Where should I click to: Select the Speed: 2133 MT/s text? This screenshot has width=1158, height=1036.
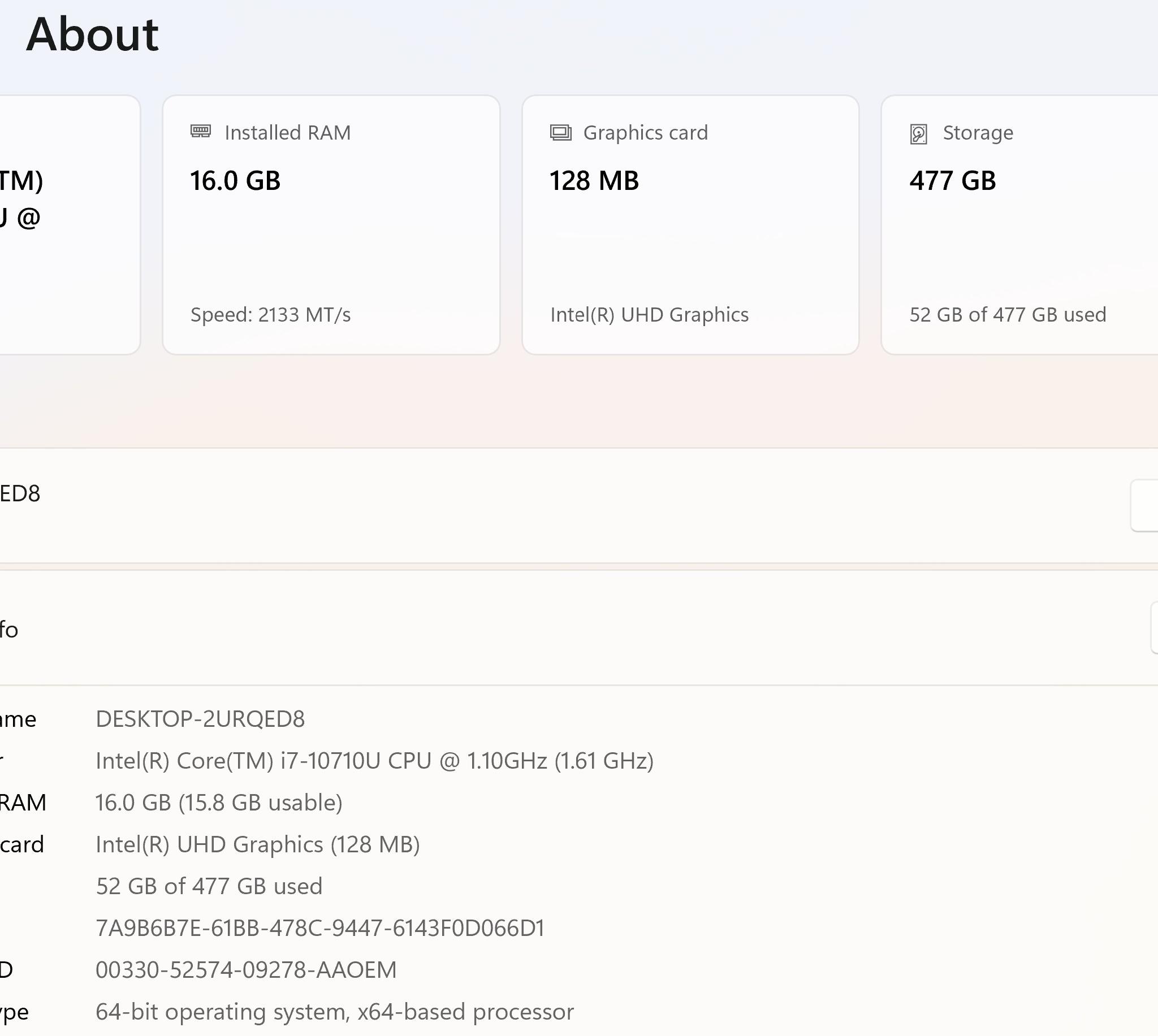(270, 315)
